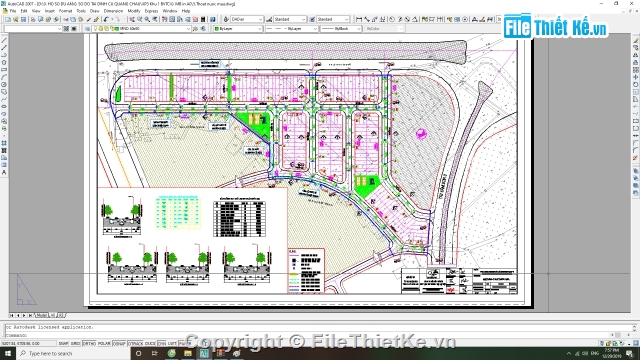The image size is (640, 360).
Task: Select the Linear Dimension tool icon
Action: coord(359,19)
